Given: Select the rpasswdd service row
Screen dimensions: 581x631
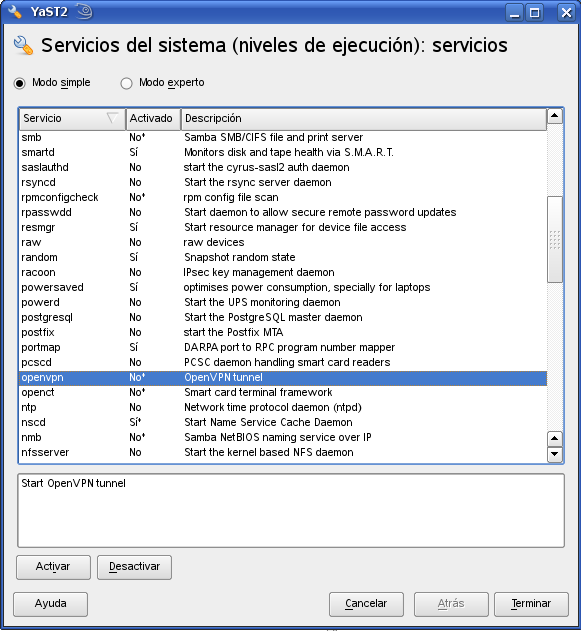Looking at the screenshot, I should pyautogui.click(x=283, y=212).
